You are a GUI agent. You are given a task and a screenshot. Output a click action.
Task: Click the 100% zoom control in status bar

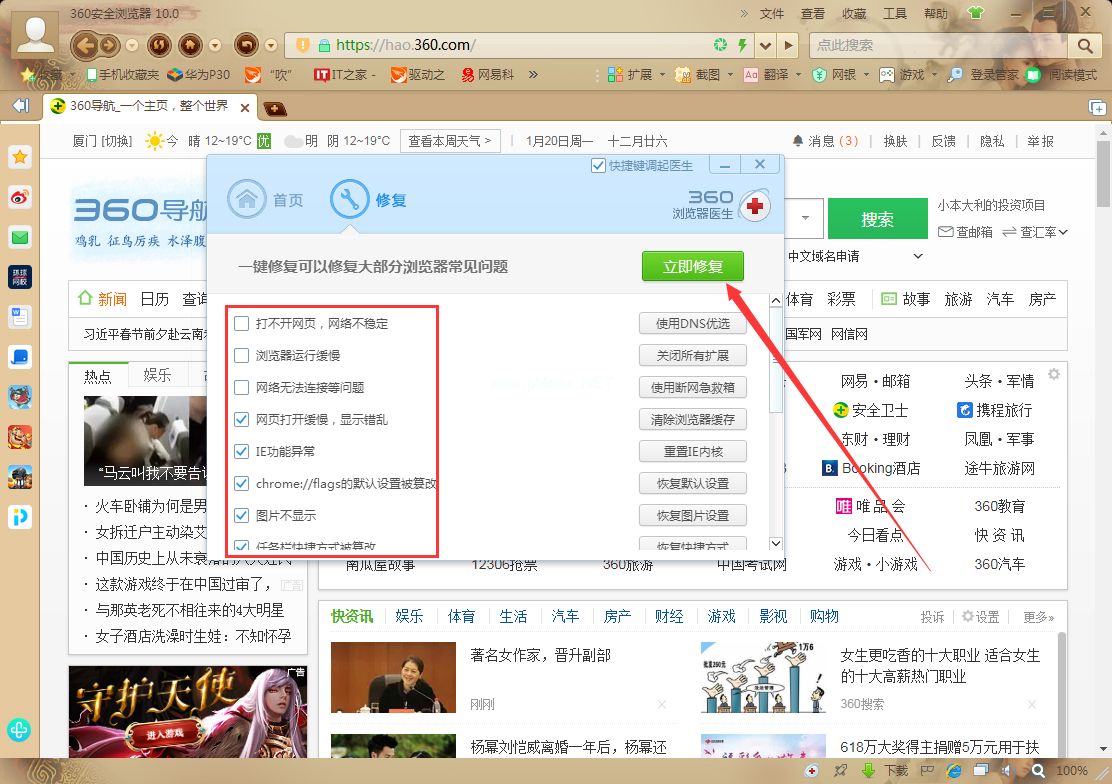pos(1071,770)
